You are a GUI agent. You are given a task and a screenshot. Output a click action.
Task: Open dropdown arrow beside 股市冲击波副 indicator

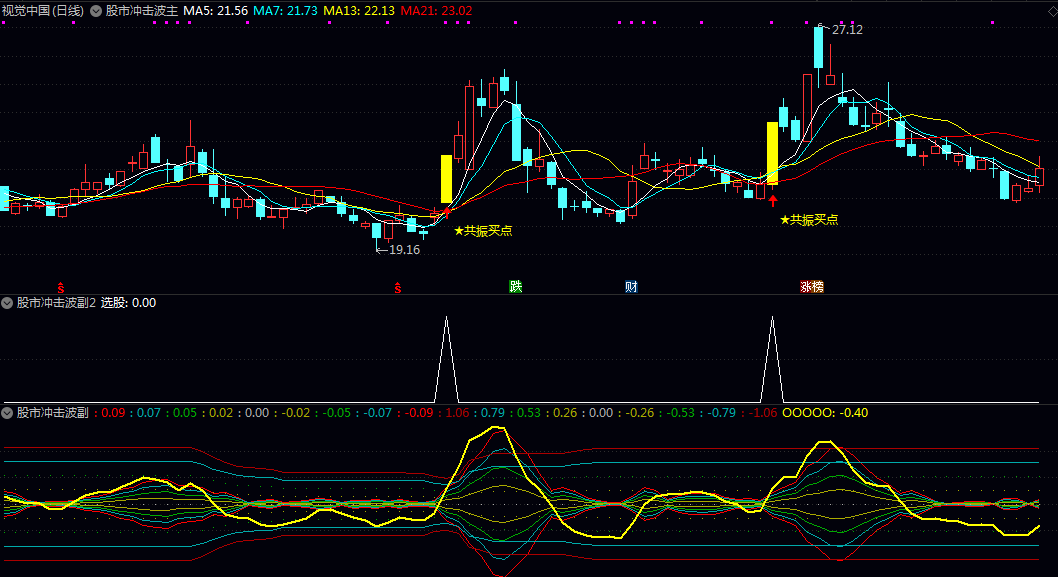[x=7, y=412]
